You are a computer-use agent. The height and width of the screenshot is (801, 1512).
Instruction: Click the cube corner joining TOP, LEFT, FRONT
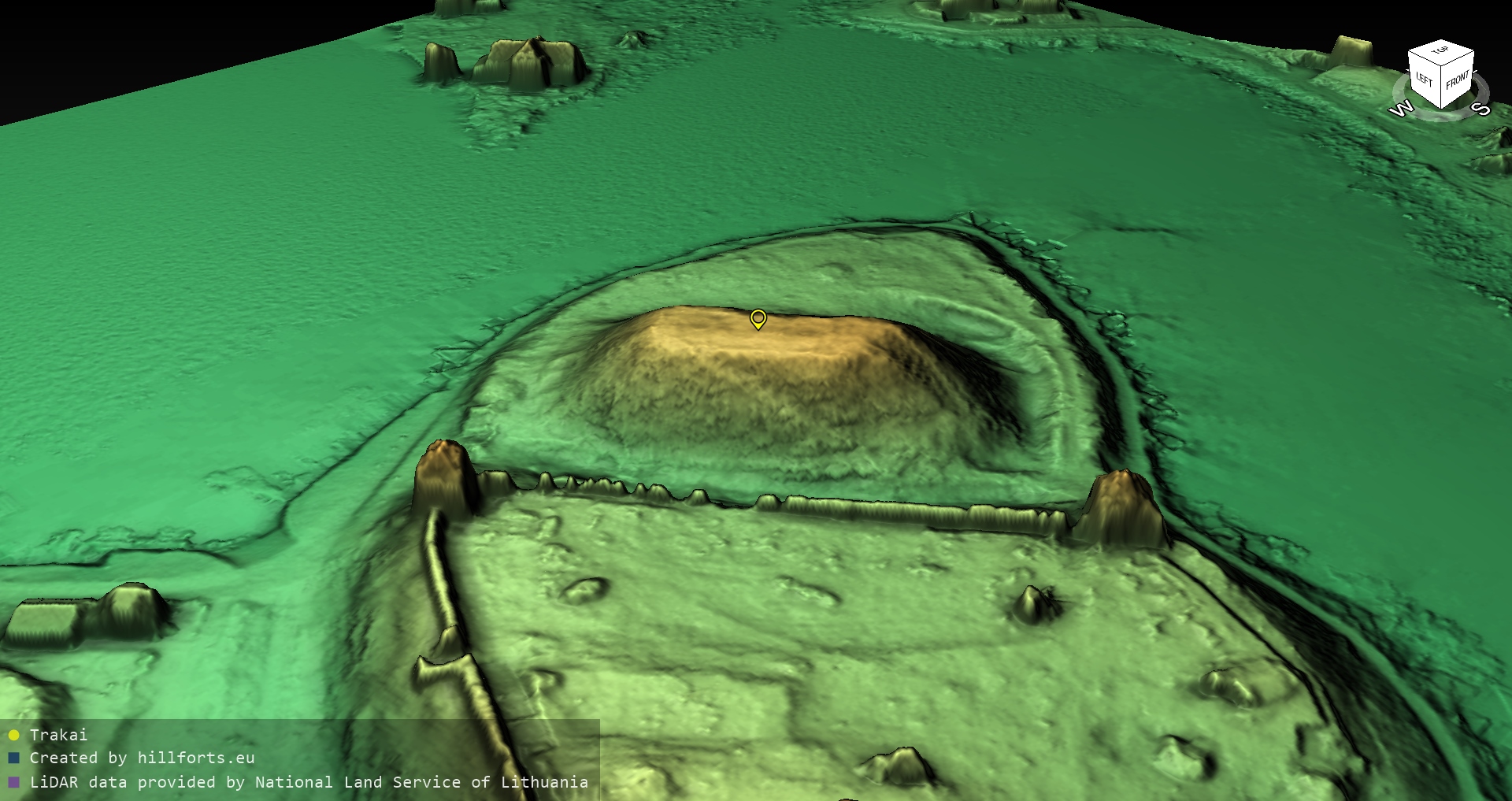pyautogui.click(x=1442, y=67)
